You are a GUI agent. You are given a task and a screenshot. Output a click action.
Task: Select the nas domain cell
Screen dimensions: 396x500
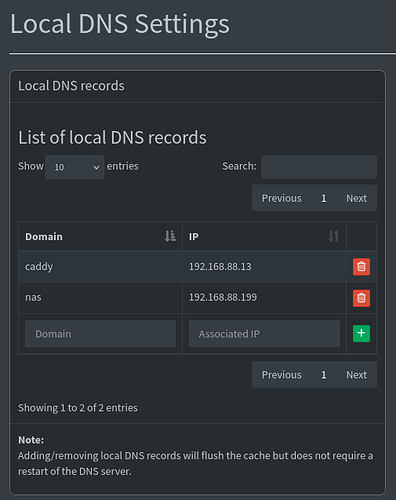tap(100, 298)
